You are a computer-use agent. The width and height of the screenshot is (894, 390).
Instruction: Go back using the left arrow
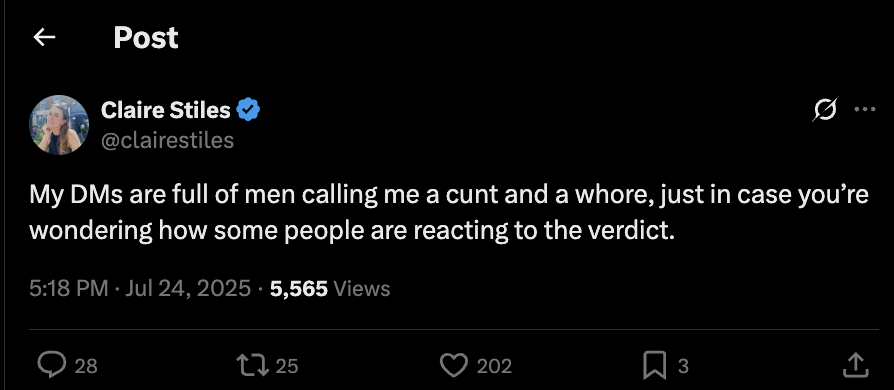[x=44, y=38]
